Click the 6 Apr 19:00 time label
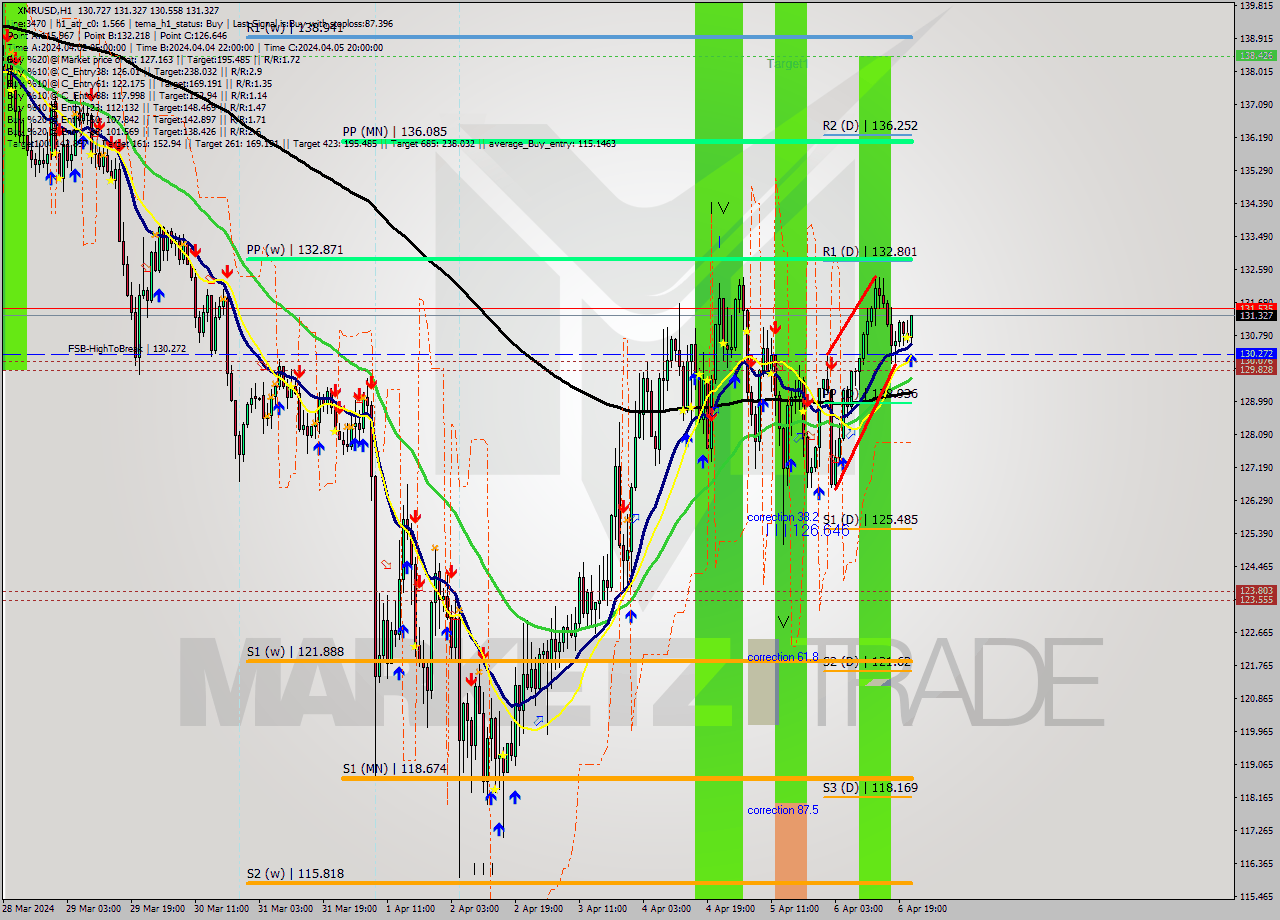 coord(922,909)
